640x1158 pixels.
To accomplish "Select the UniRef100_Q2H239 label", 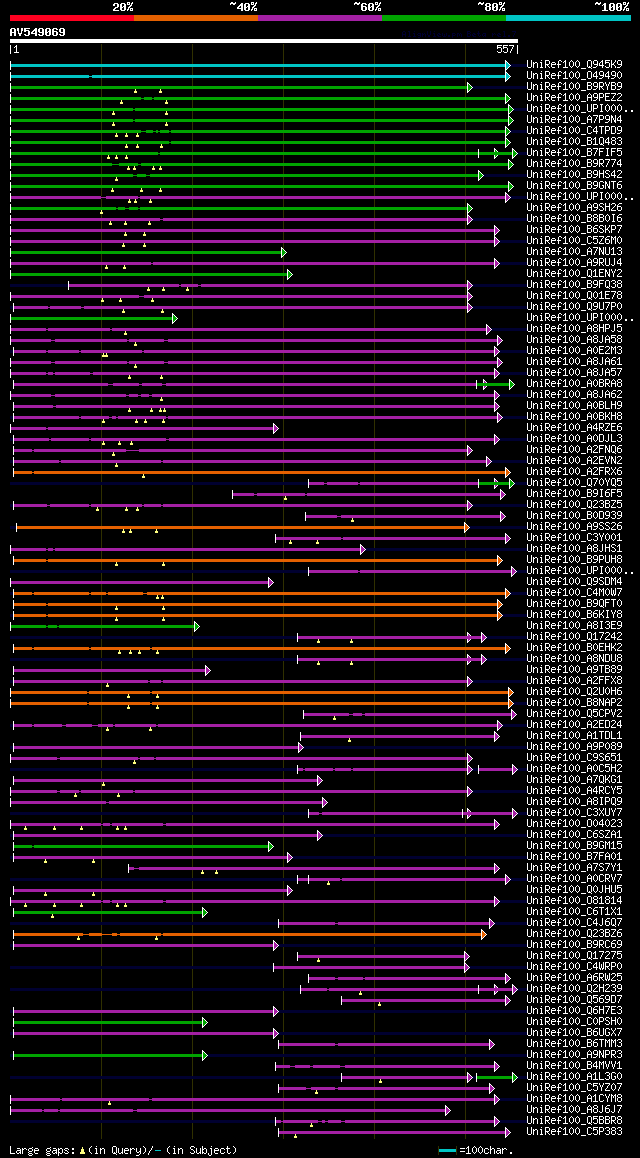I will [574, 989].
